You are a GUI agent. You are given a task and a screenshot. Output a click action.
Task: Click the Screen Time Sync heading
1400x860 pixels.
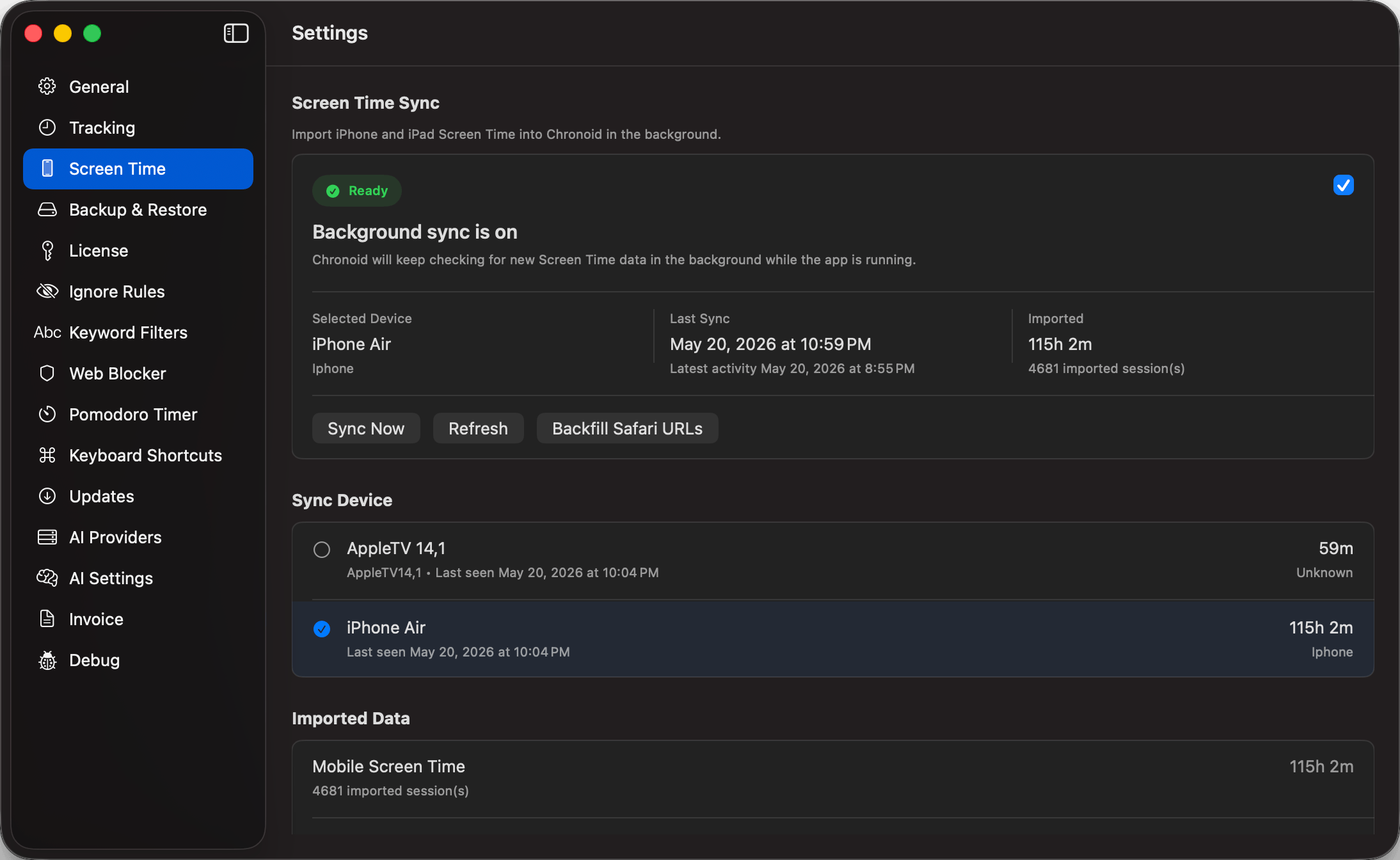point(365,103)
